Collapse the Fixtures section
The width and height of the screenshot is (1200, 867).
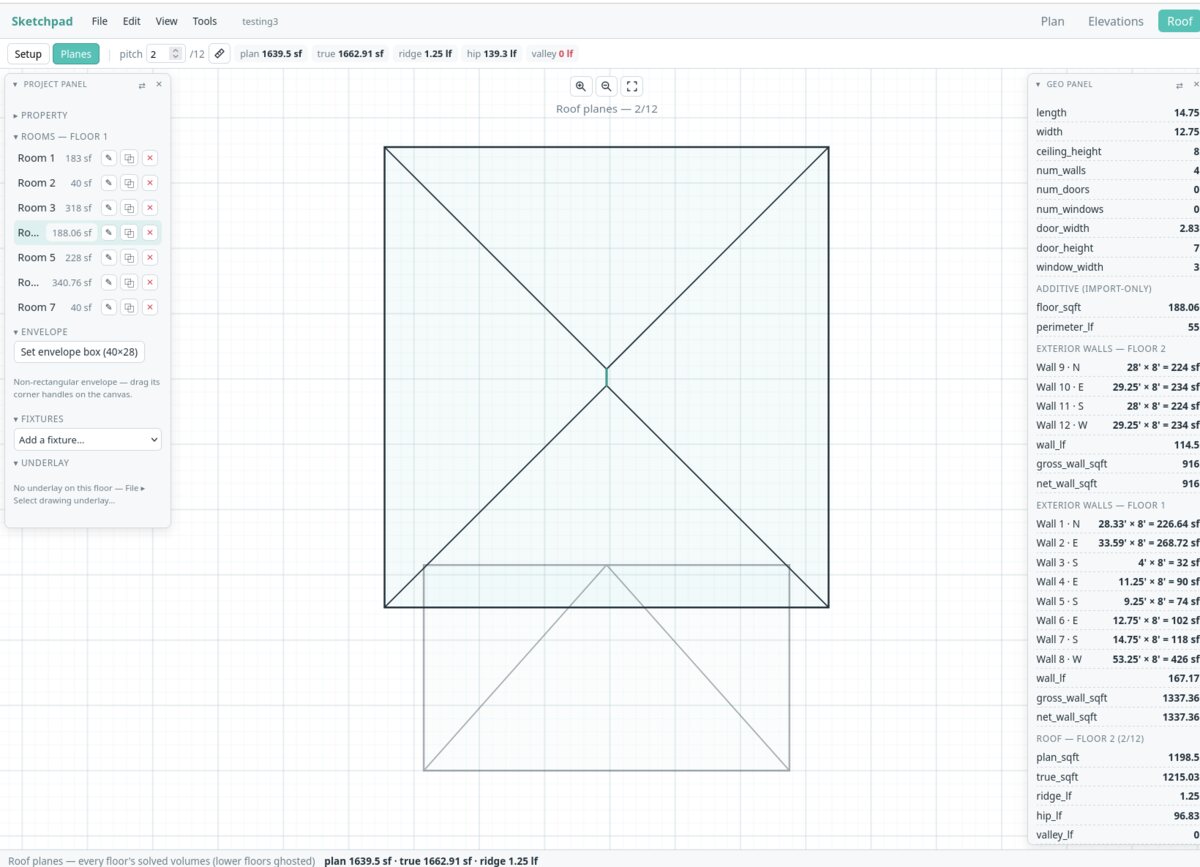tap(39, 419)
